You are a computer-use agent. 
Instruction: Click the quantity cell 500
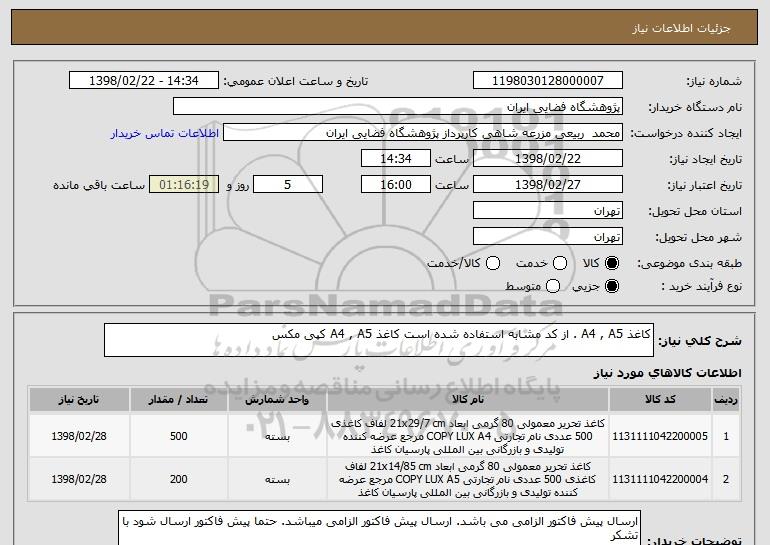pyautogui.click(x=178, y=436)
